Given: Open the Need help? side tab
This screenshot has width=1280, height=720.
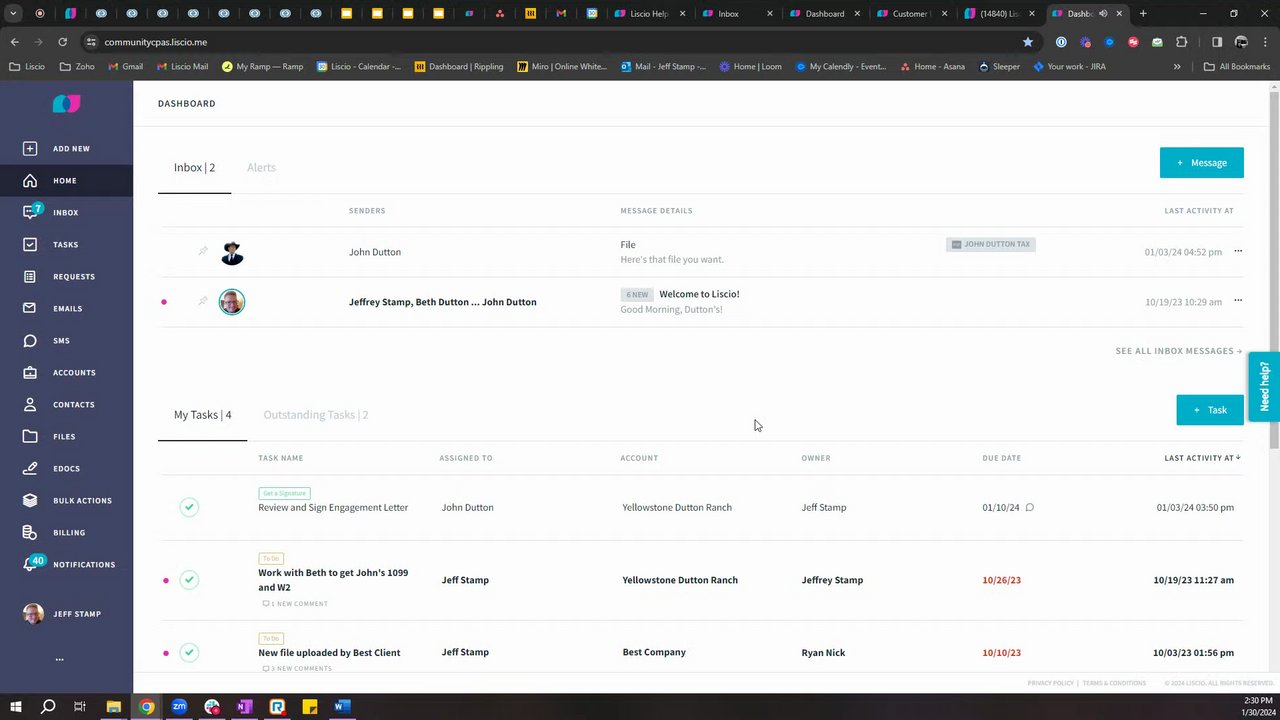Looking at the screenshot, I should [1264, 387].
